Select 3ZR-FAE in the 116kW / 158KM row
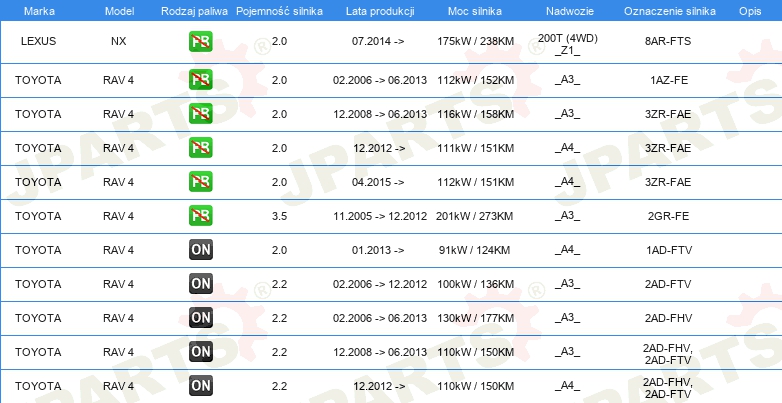This screenshot has width=782, height=403. pyautogui.click(x=668, y=114)
